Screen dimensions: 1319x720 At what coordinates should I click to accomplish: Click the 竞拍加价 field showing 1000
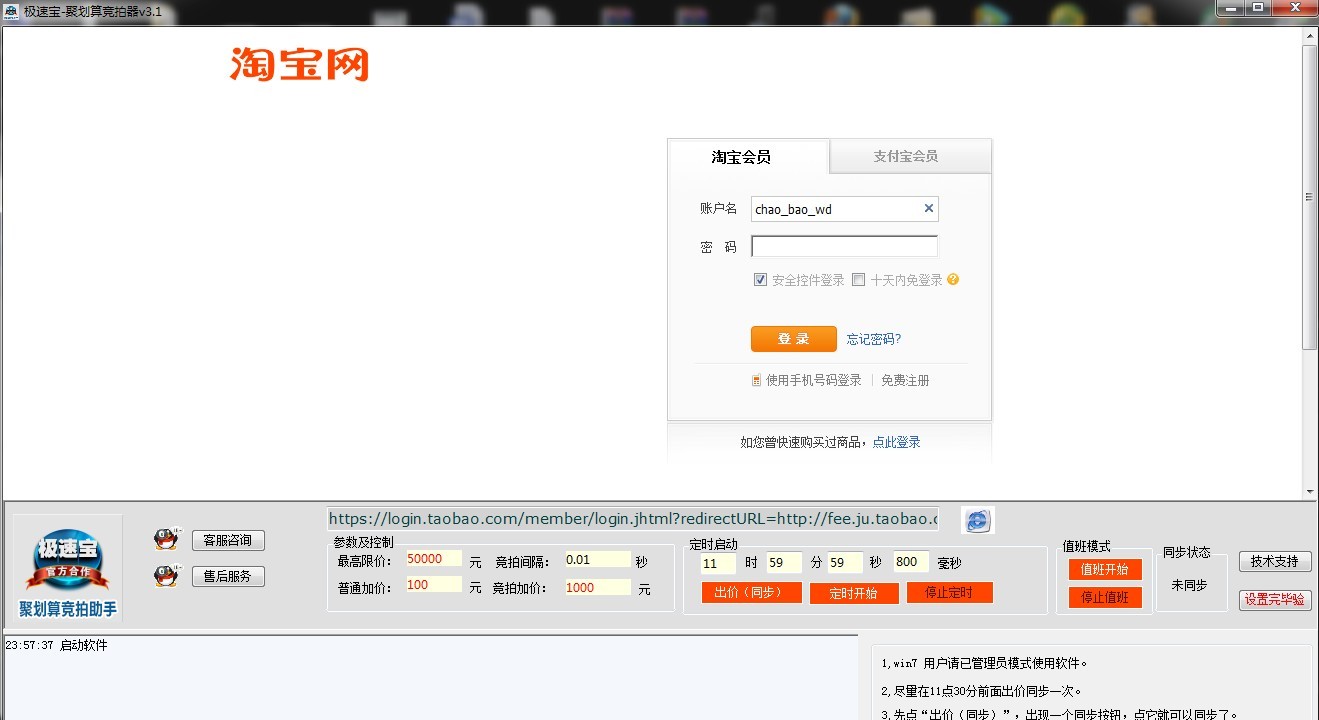pos(597,588)
